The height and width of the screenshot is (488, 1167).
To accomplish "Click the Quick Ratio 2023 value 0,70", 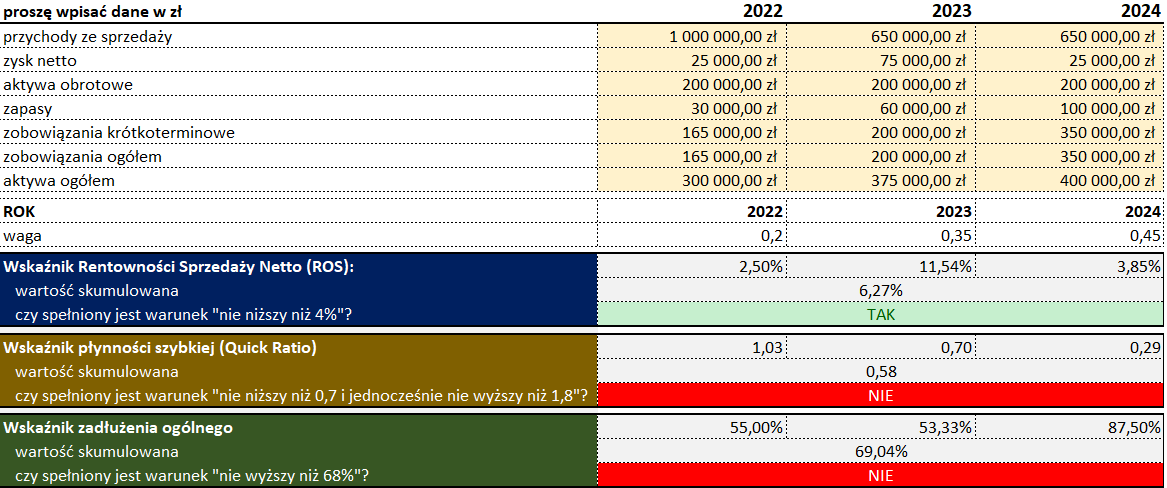I will coord(956,347).
